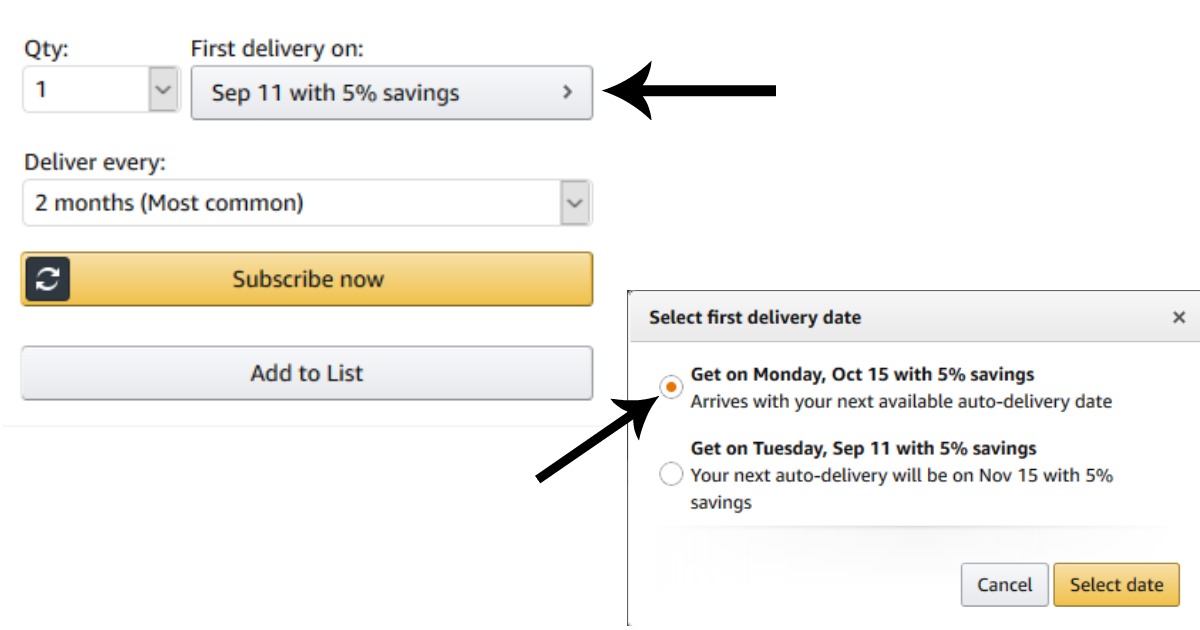Click the "First delivery on:" label
Viewport: 1200px width, 630px height.
pyautogui.click(x=277, y=48)
